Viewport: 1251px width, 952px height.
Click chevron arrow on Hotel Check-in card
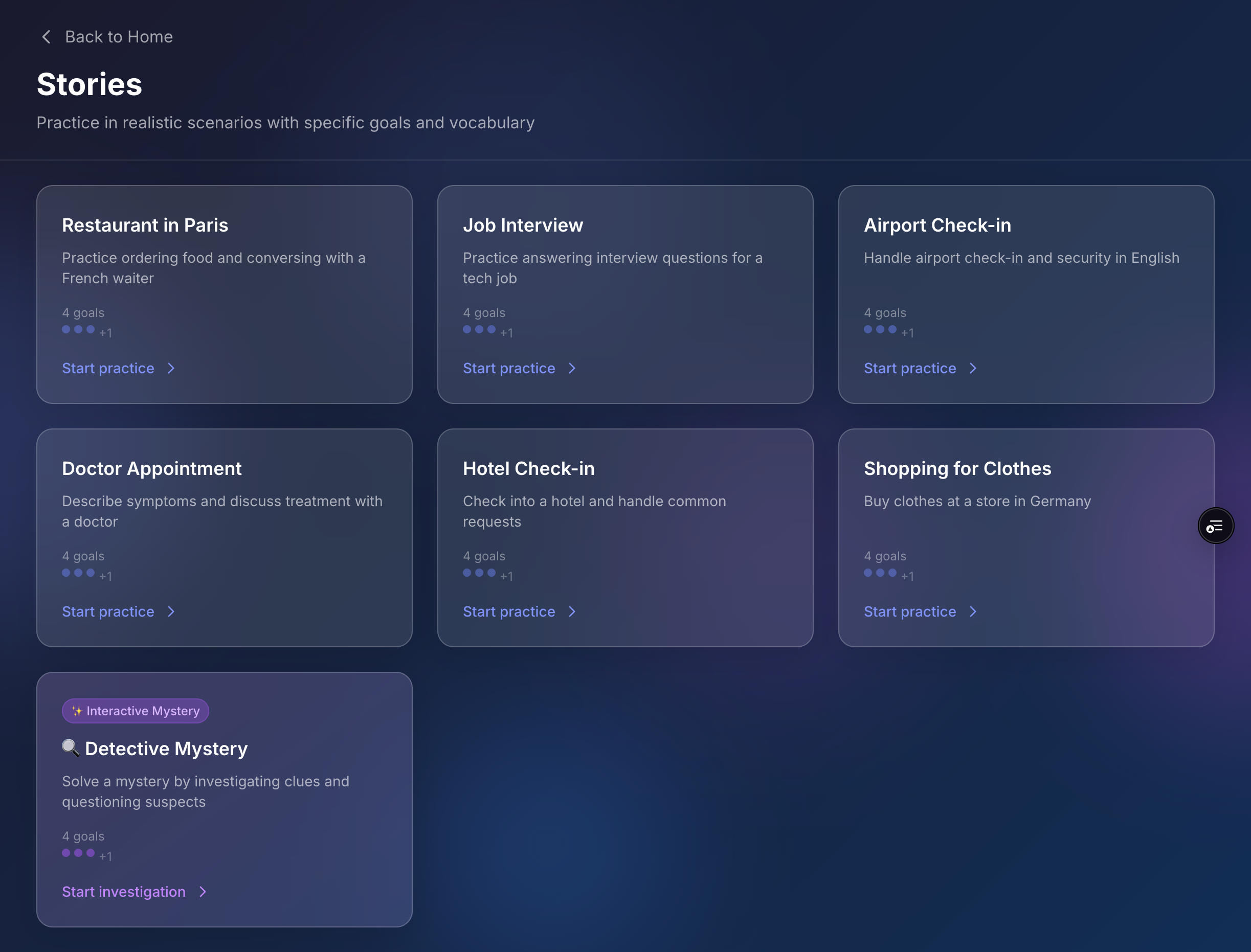click(572, 612)
